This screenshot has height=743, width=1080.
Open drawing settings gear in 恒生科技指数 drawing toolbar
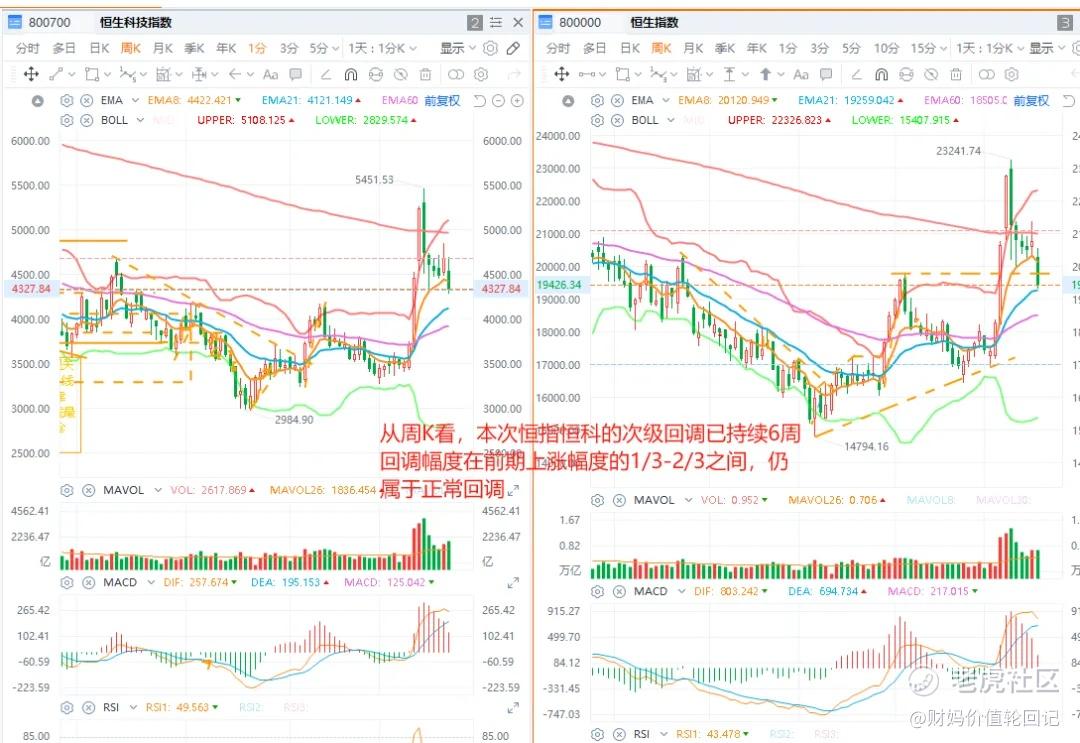click(481, 74)
